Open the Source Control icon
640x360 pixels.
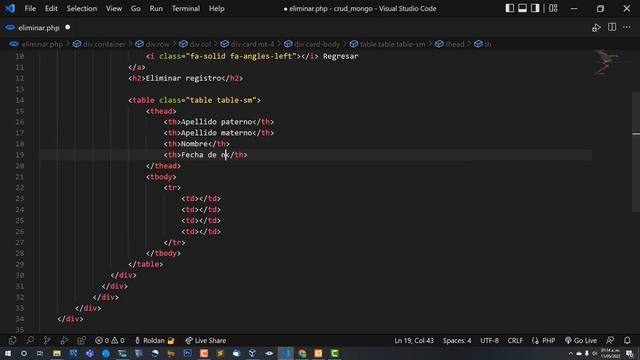[x=47, y=340]
